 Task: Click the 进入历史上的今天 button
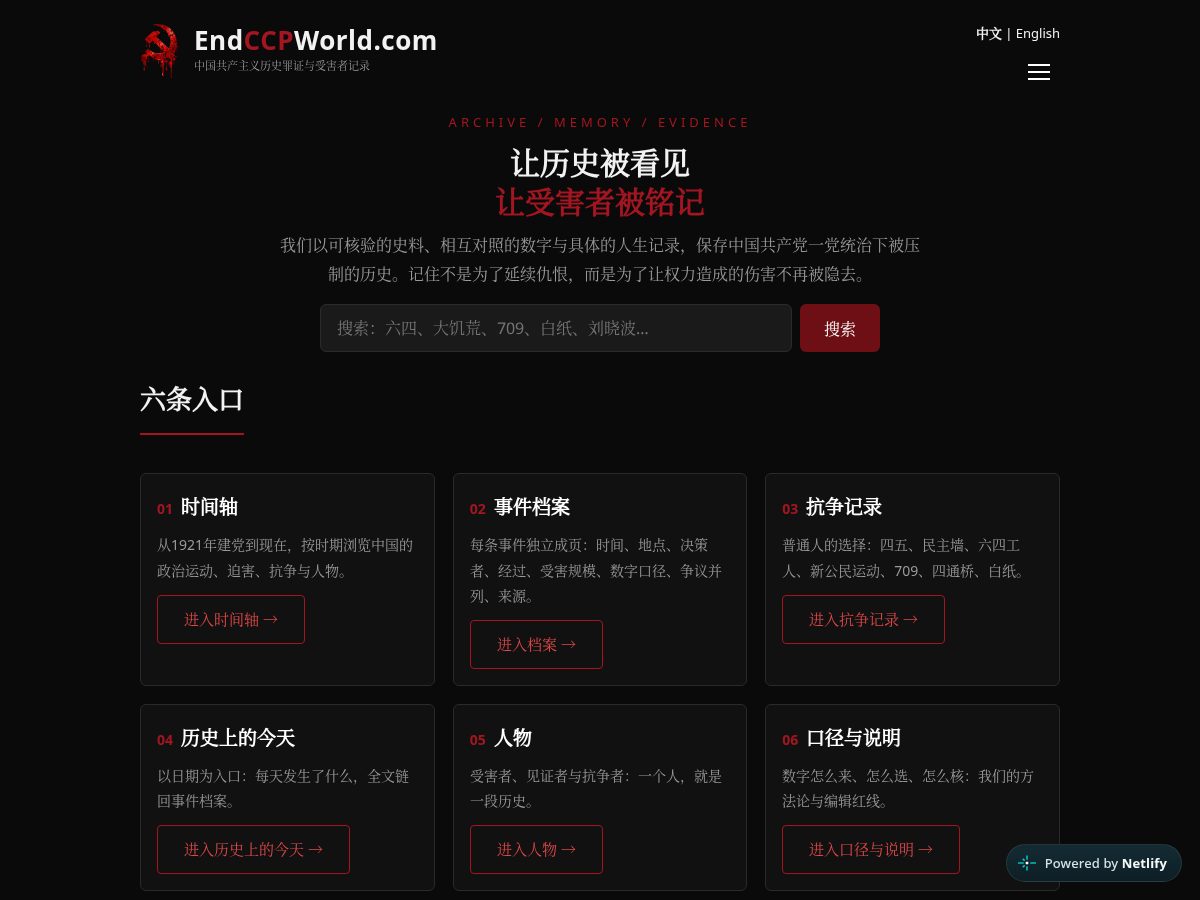[x=253, y=849]
